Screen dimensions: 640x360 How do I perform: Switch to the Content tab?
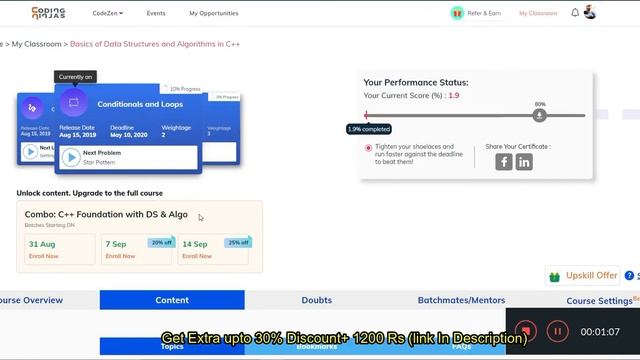tap(172, 300)
